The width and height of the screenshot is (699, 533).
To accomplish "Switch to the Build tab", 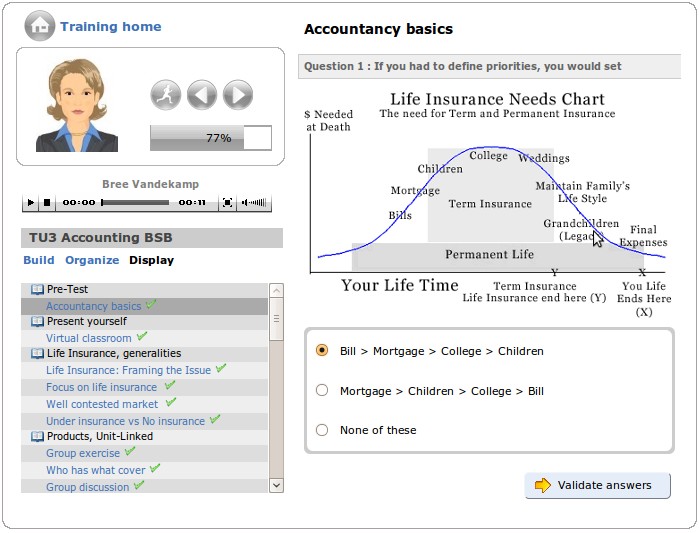I will coord(39,260).
